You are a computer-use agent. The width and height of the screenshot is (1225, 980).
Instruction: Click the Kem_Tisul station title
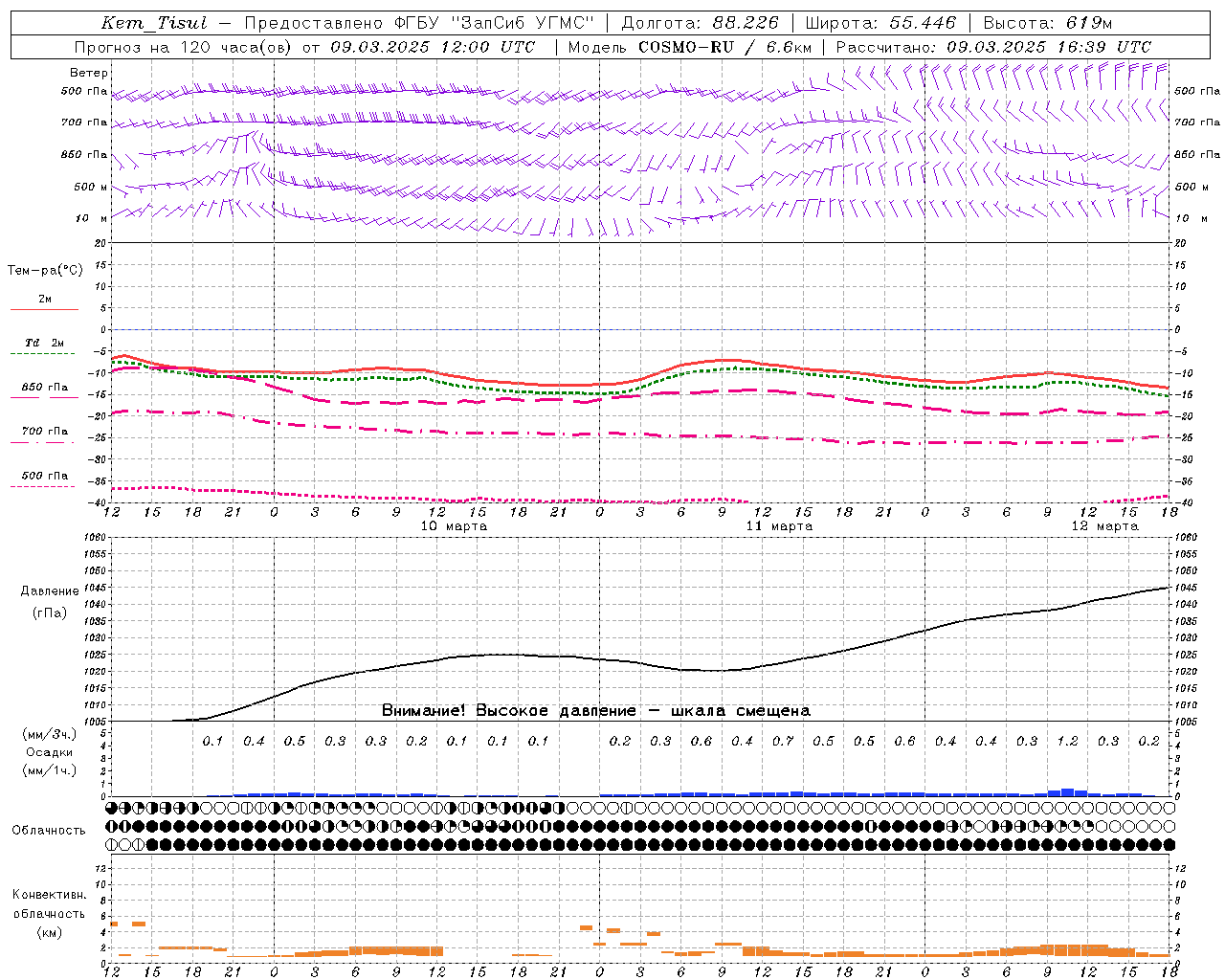(154, 23)
